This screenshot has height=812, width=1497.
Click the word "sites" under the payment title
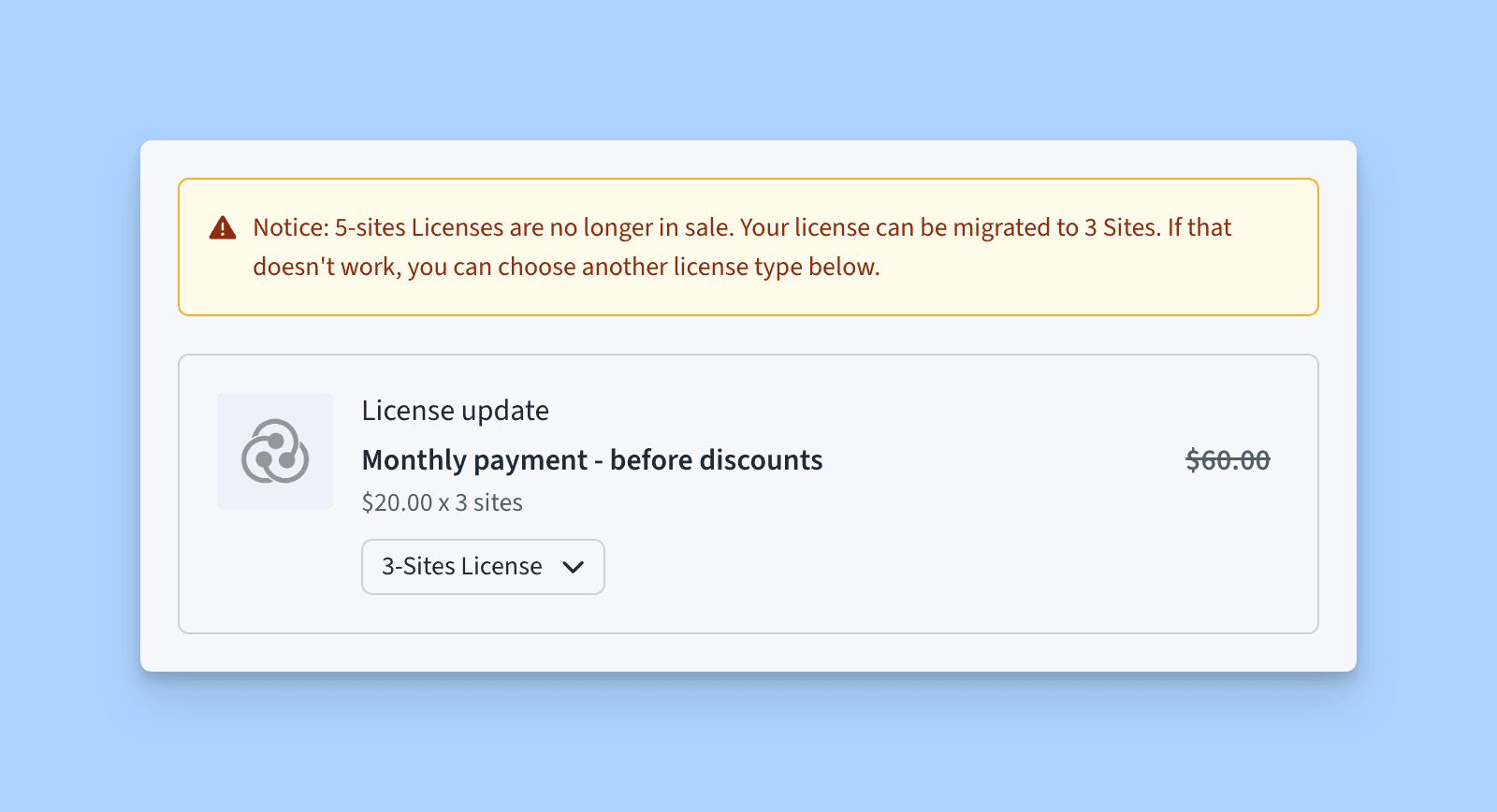(x=498, y=503)
